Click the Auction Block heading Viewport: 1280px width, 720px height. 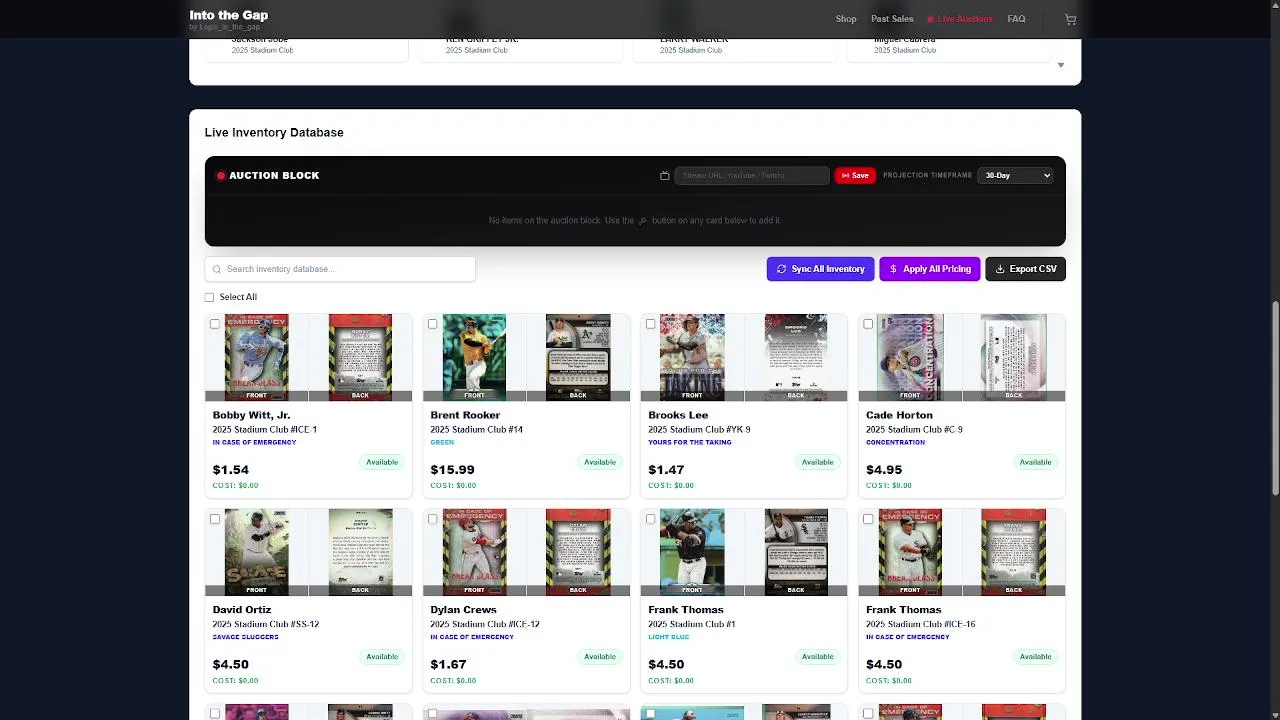coord(274,175)
